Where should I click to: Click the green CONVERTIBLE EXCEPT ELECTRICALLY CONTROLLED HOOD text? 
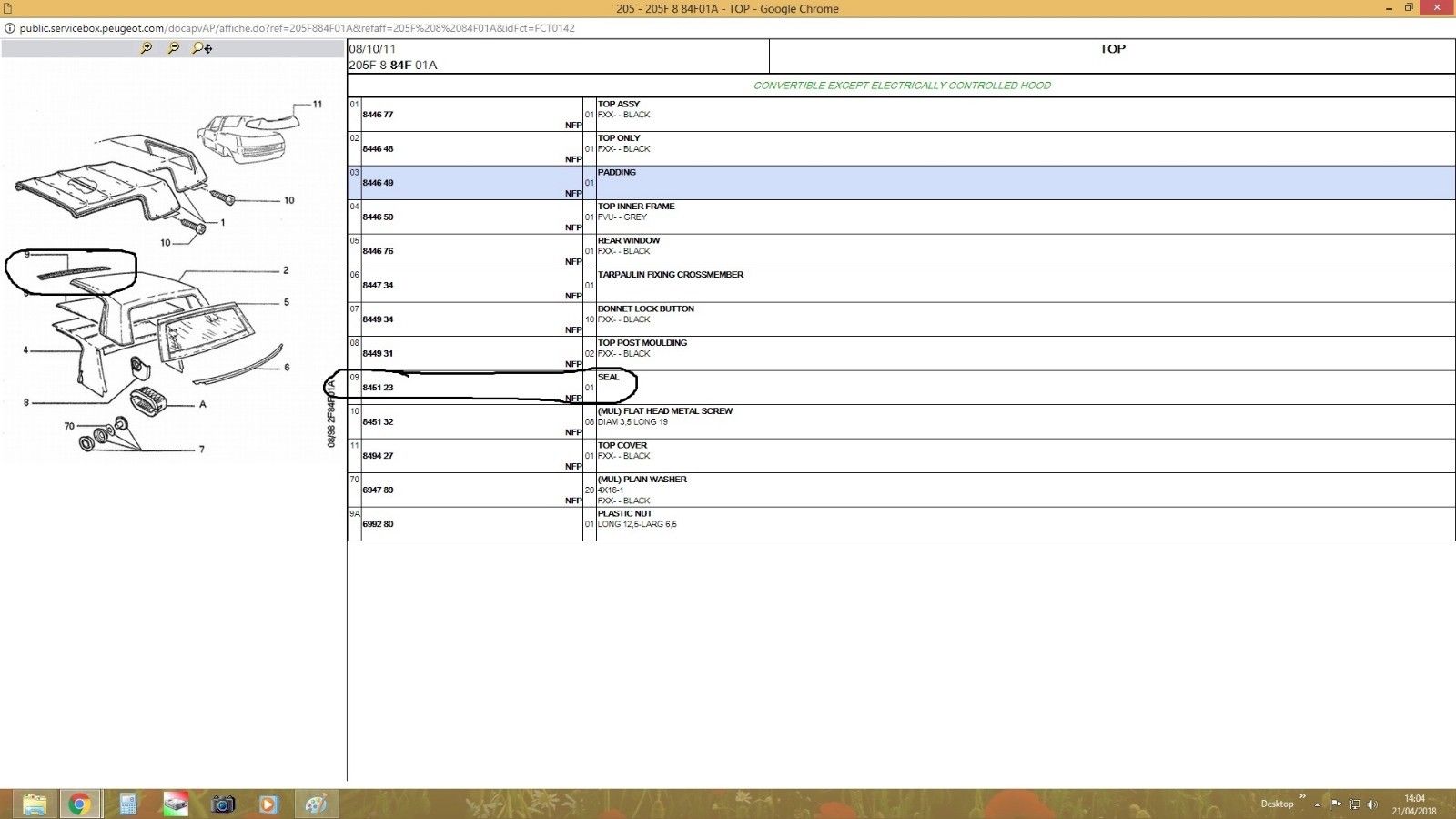pos(902,86)
